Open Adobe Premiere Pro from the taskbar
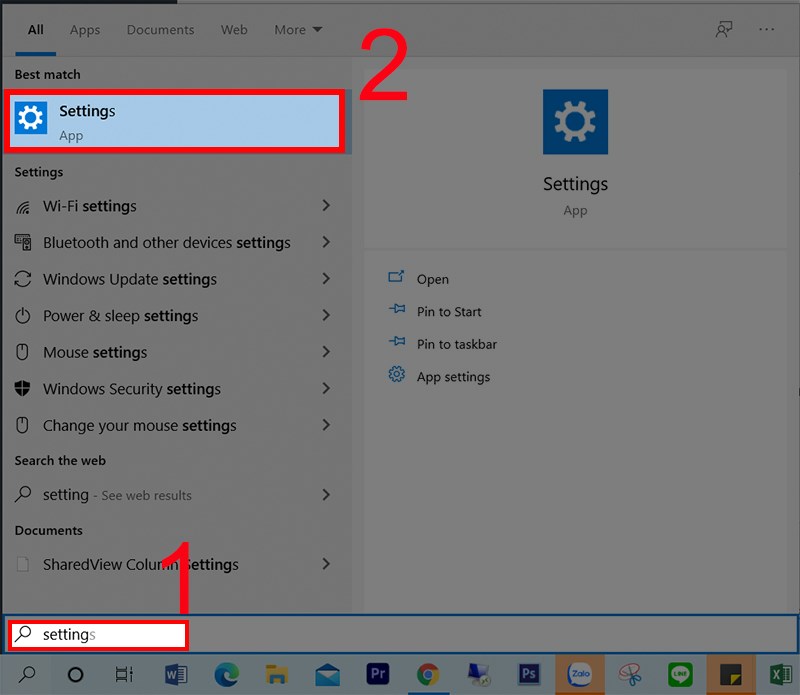 pos(377,674)
